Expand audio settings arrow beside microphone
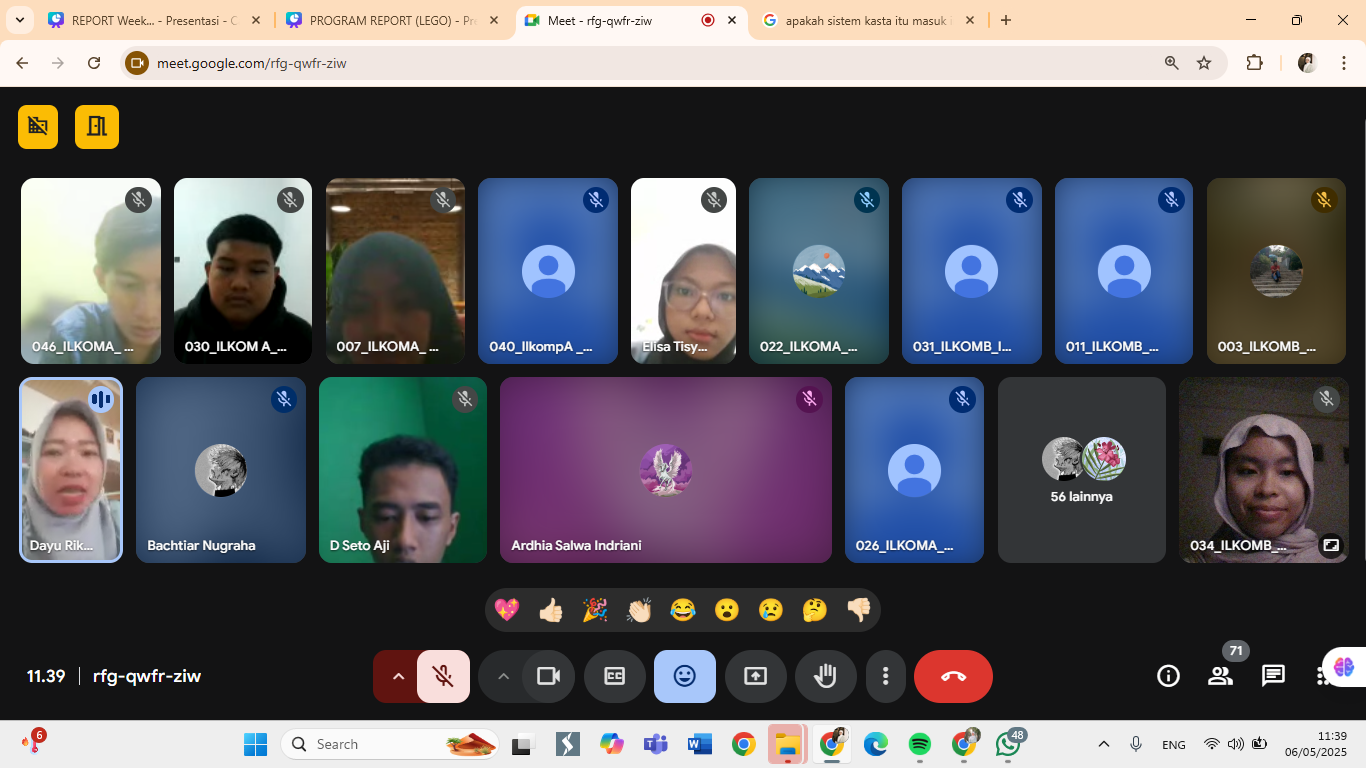The image size is (1366, 768). [x=398, y=677]
